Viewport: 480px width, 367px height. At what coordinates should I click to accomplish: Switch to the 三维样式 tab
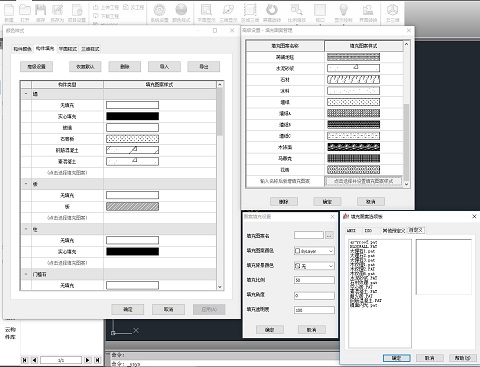[90, 49]
